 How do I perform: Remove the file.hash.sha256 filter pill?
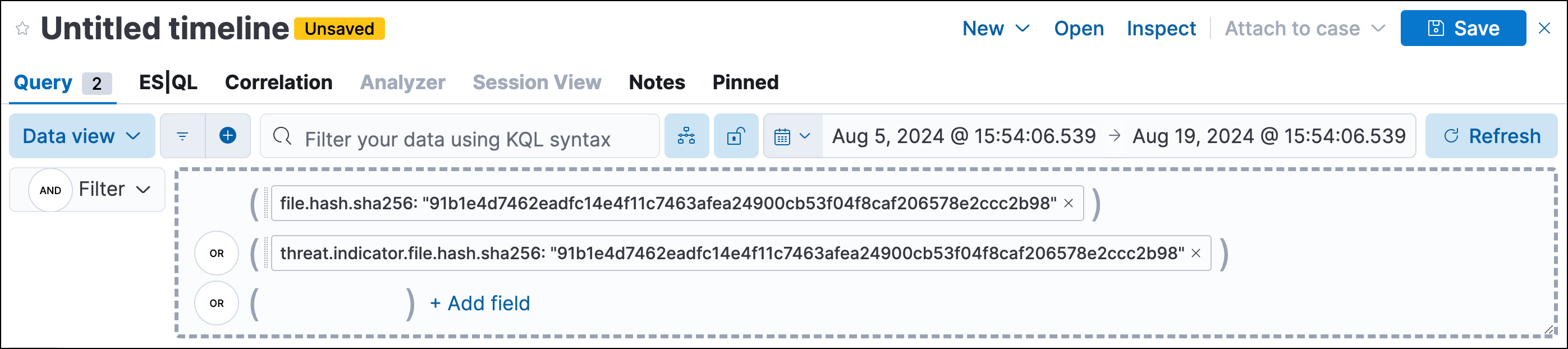(x=1070, y=203)
